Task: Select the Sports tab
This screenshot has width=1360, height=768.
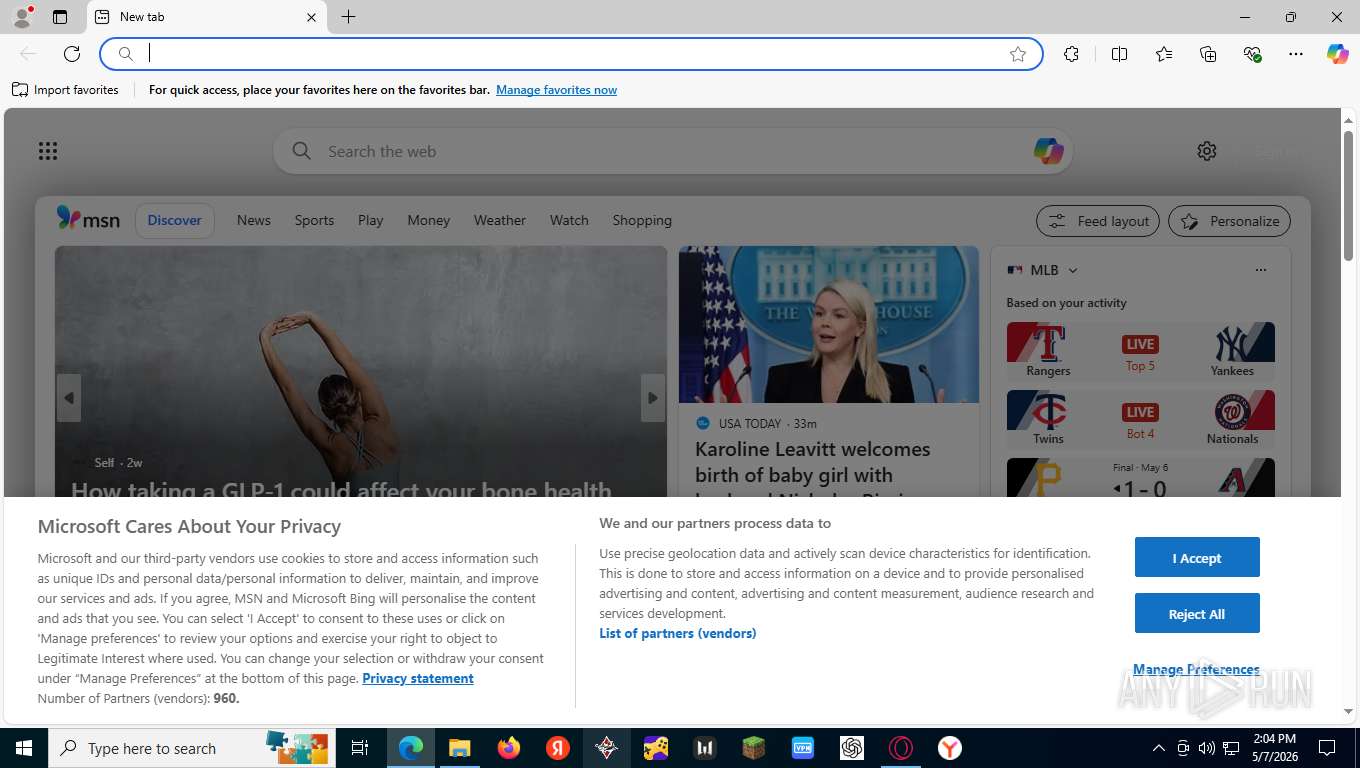Action: pyautogui.click(x=314, y=220)
